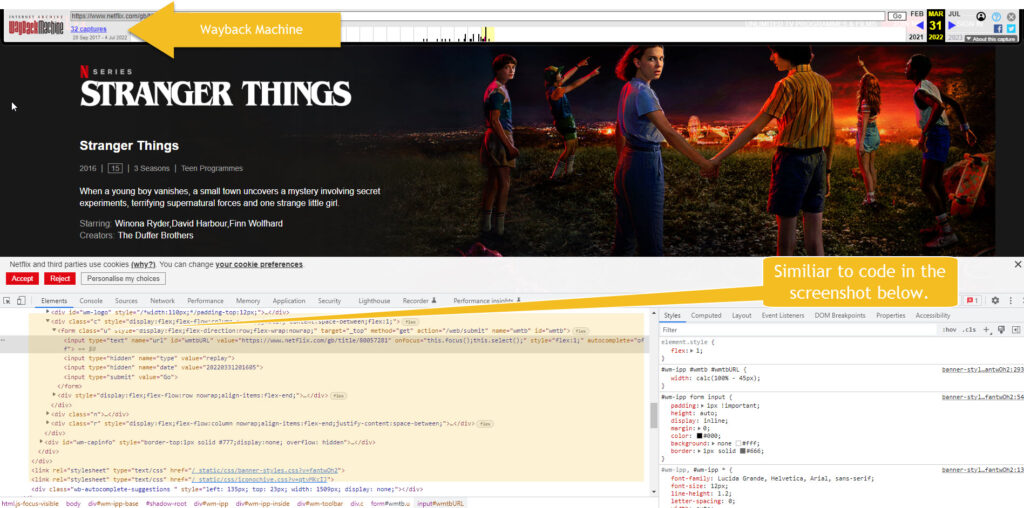Select the DOM Breakpoints pane tab
The height and width of the screenshot is (508, 1024).
(x=839, y=315)
